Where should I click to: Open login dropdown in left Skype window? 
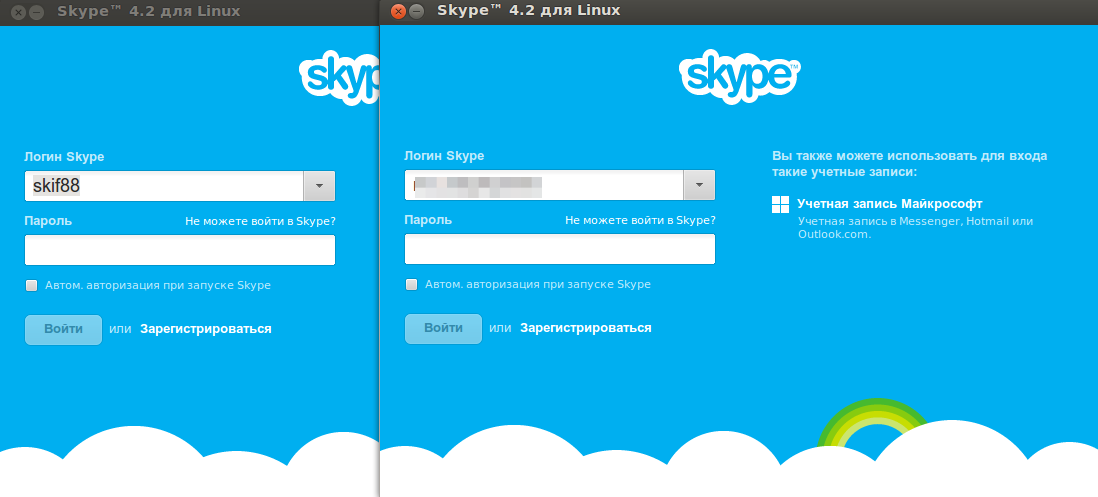[319, 186]
